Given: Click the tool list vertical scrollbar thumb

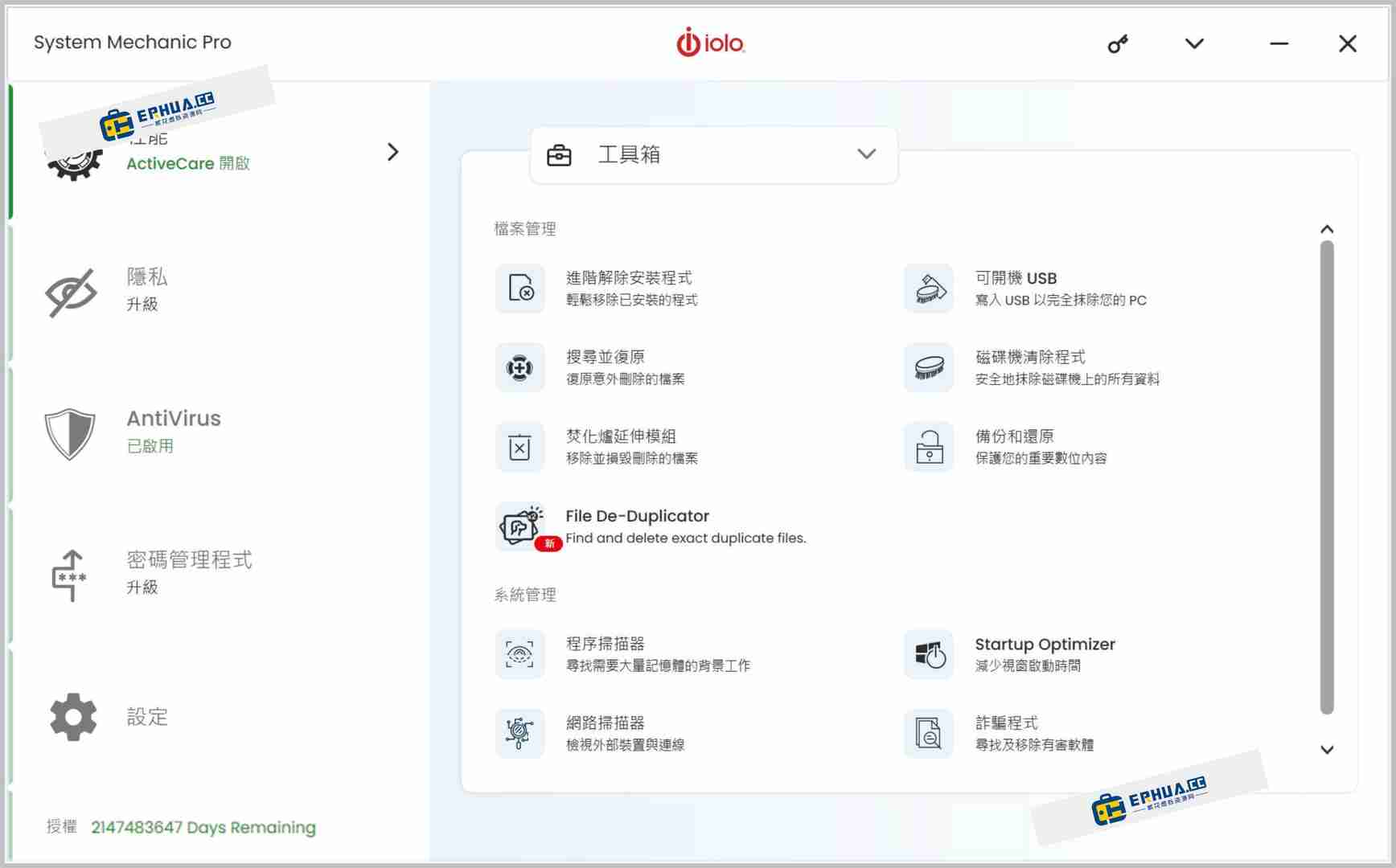Looking at the screenshot, I should (x=1327, y=477).
